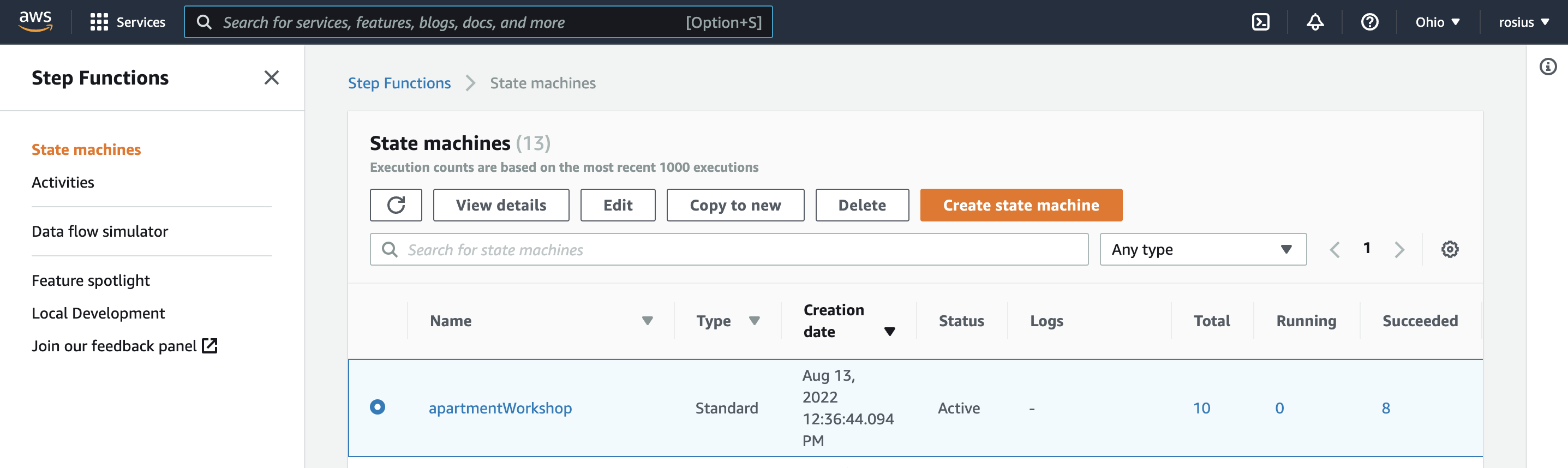Click the Succeeded column header

pyautogui.click(x=1420, y=321)
